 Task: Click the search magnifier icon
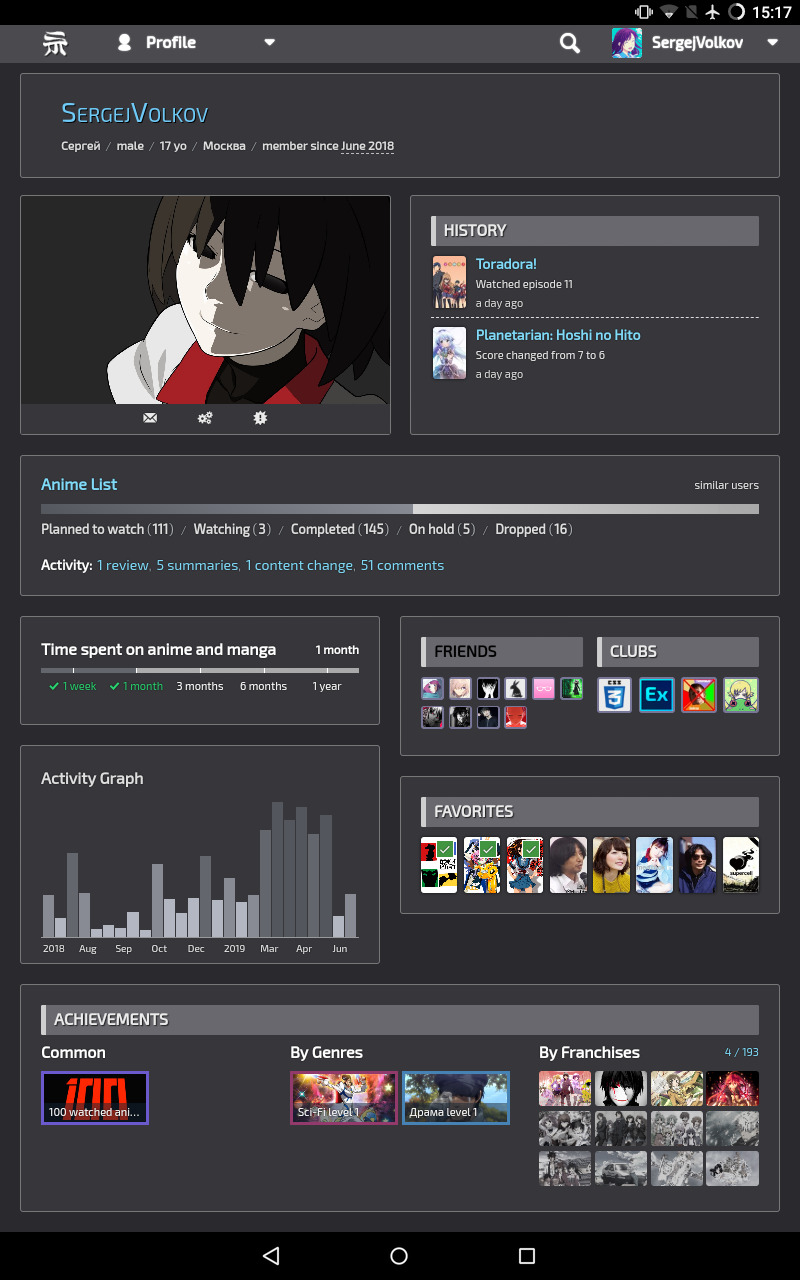pyautogui.click(x=570, y=43)
